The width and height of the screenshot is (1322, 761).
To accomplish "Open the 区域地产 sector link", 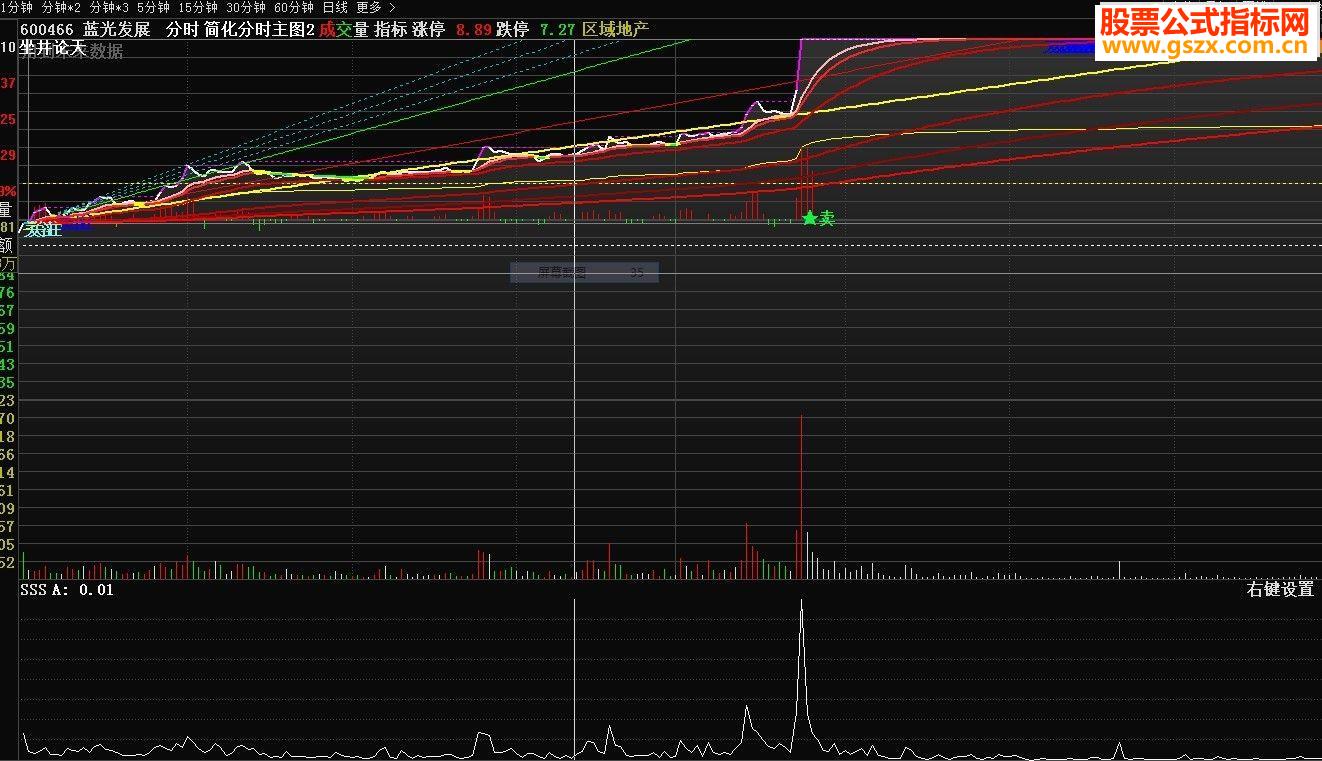I will (x=616, y=30).
